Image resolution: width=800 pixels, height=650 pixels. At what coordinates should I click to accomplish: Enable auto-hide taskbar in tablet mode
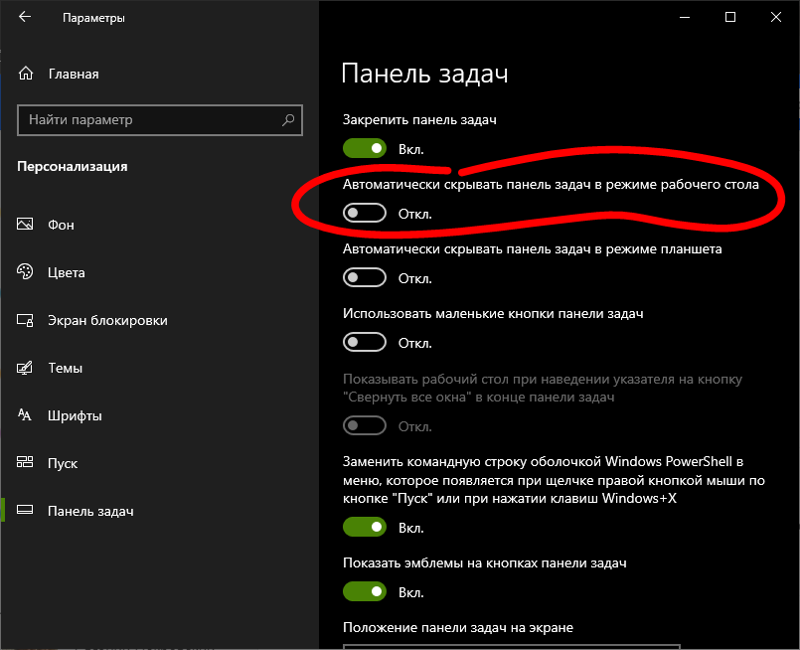point(364,278)
